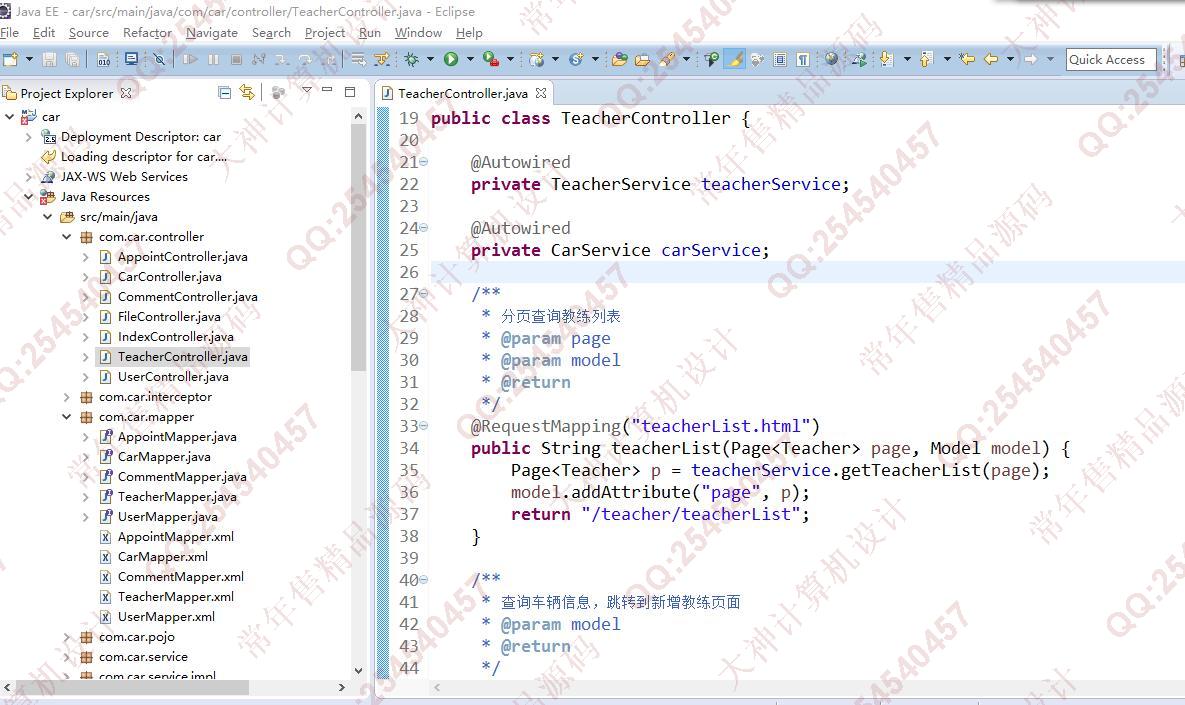Click the Collapse All icon in Project Explorer
This screenshot has width=1185, height=705.
[x=224, y=92]
